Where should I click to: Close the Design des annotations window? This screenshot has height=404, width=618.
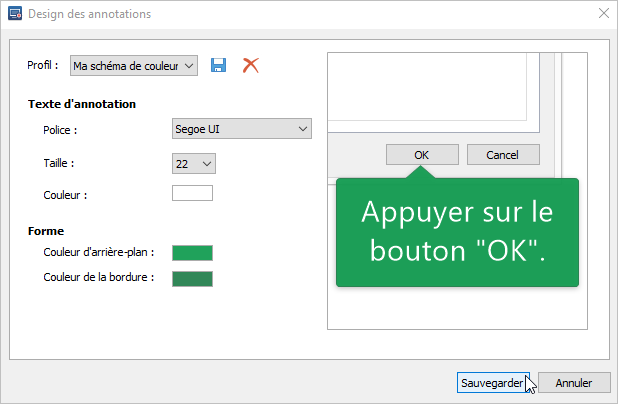pyautogui.click(x=603, y=14)
